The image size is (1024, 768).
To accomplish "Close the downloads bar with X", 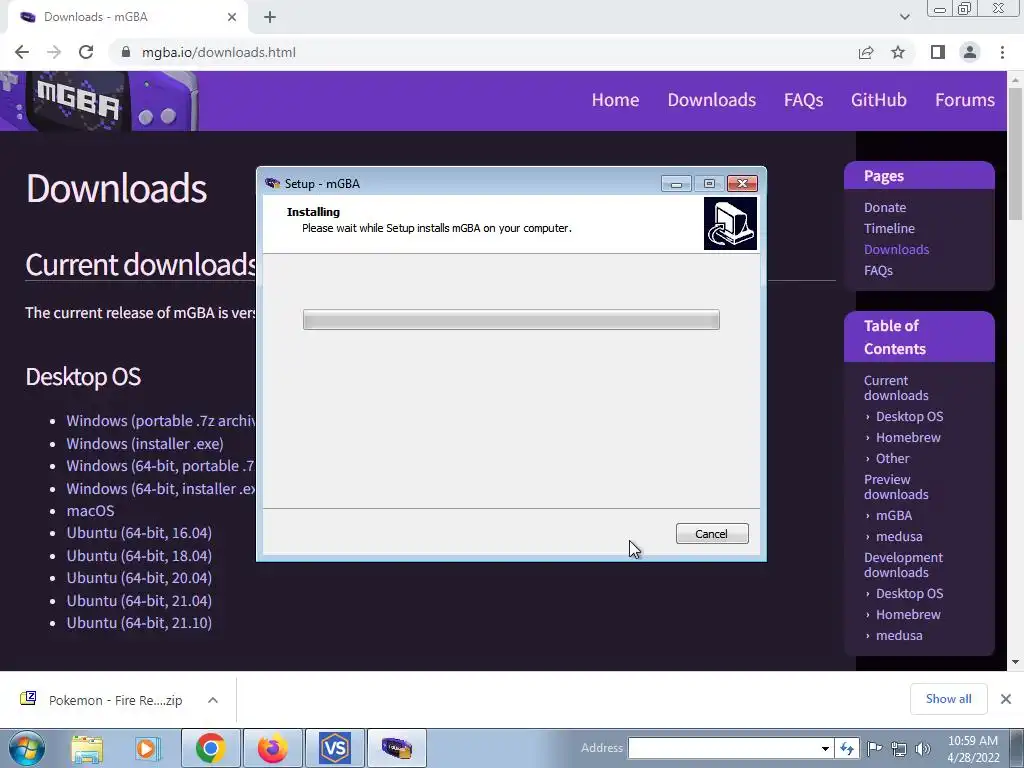I will (x=1006, y=699).
